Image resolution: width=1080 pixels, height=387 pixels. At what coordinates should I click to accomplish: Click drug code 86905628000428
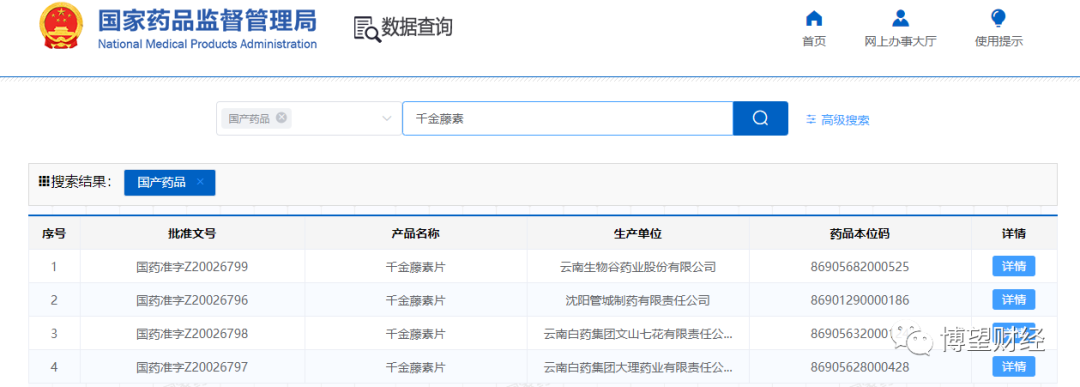point(860,367)
